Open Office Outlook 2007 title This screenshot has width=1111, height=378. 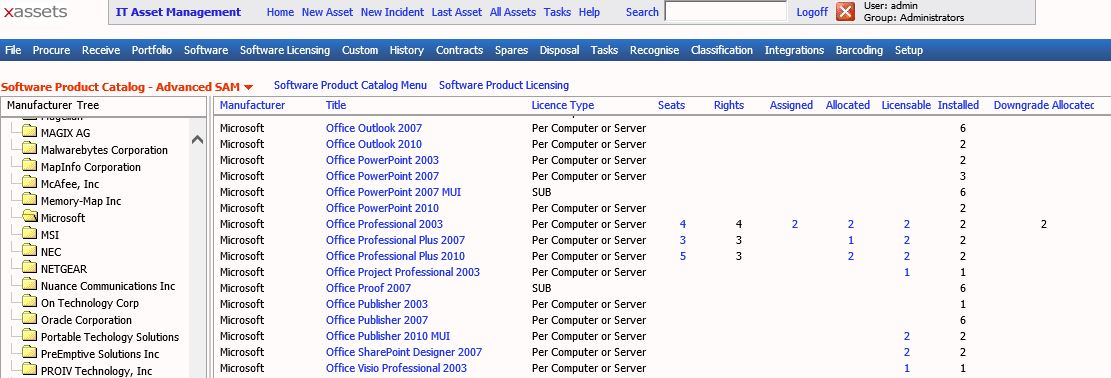point(373,128)
